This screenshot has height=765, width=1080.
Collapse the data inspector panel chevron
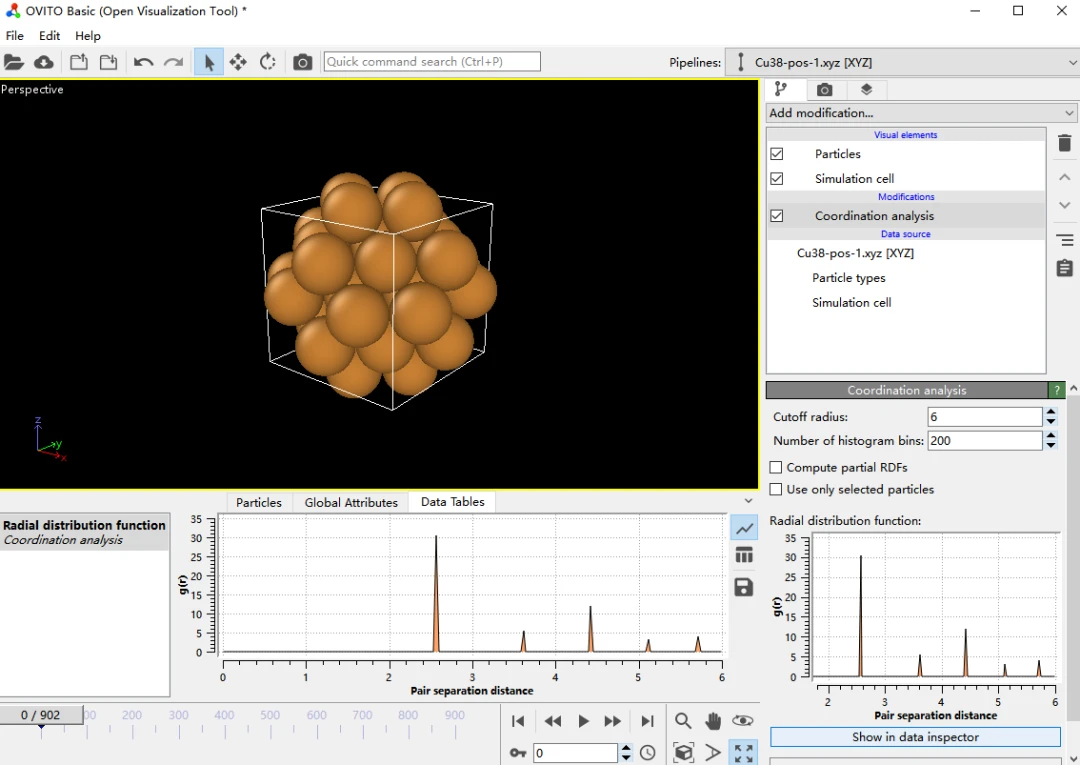749,501
